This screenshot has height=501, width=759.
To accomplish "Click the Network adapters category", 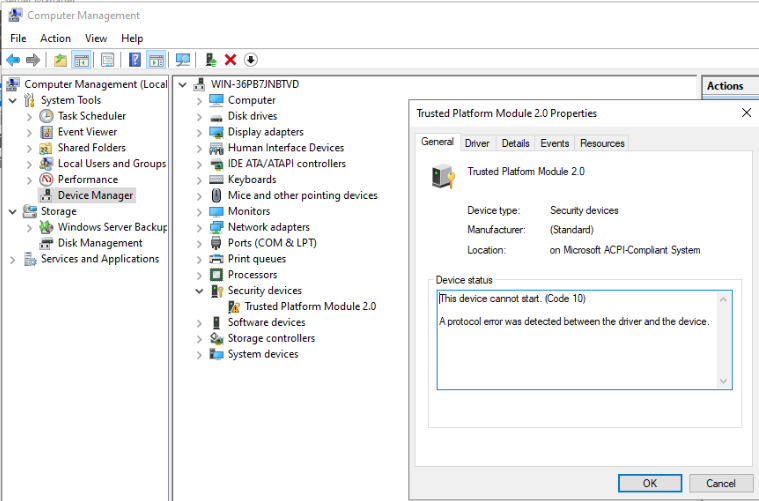I will 269,227.
